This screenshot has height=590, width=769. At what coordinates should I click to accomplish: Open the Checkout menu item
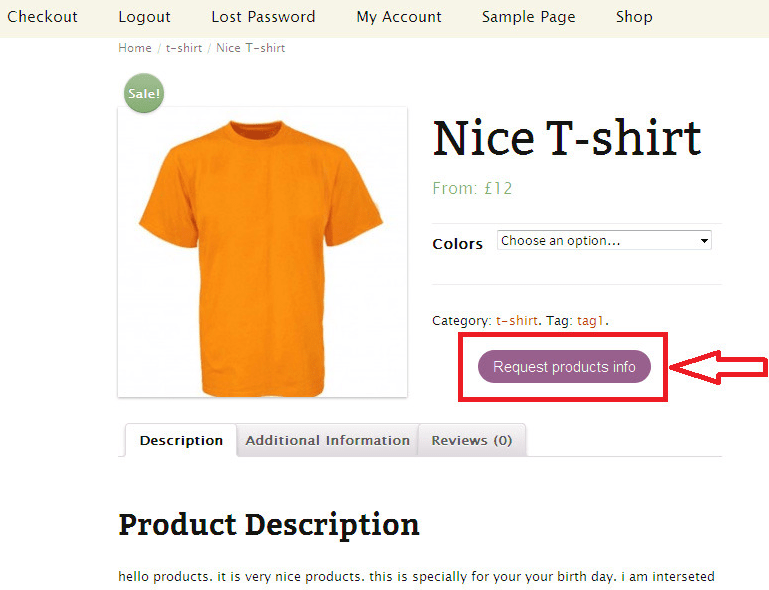[x=42, y=17]
